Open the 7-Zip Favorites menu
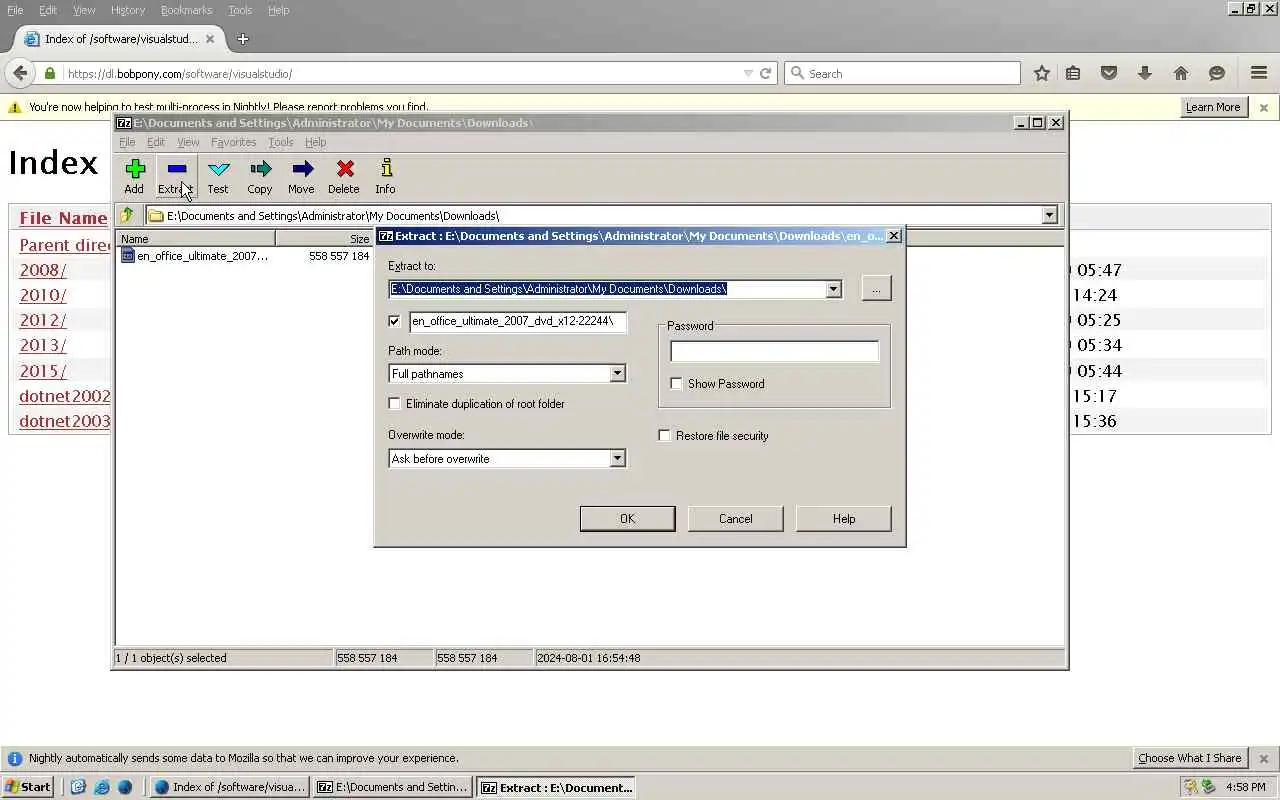Image resolution: width=1280 pixels, height=800 pixels. (233, 142)
